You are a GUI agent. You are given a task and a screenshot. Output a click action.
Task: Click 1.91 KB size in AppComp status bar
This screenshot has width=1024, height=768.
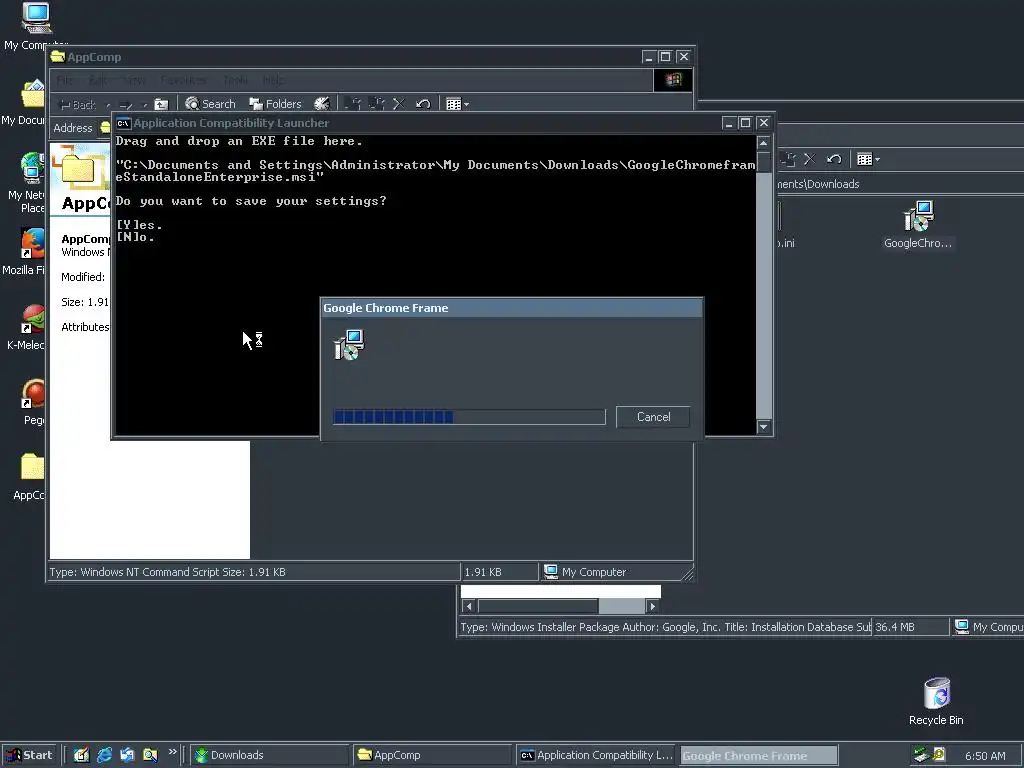[483, 572]
